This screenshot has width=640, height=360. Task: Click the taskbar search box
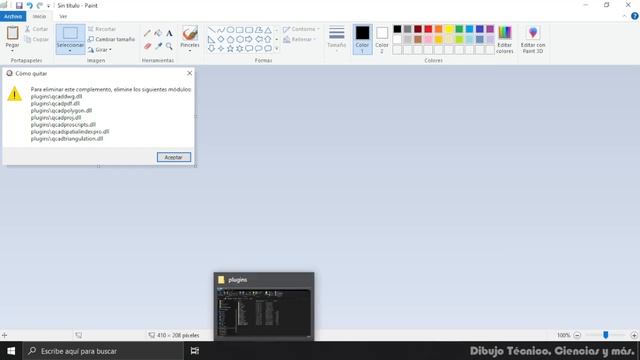(x=103, y=351)
